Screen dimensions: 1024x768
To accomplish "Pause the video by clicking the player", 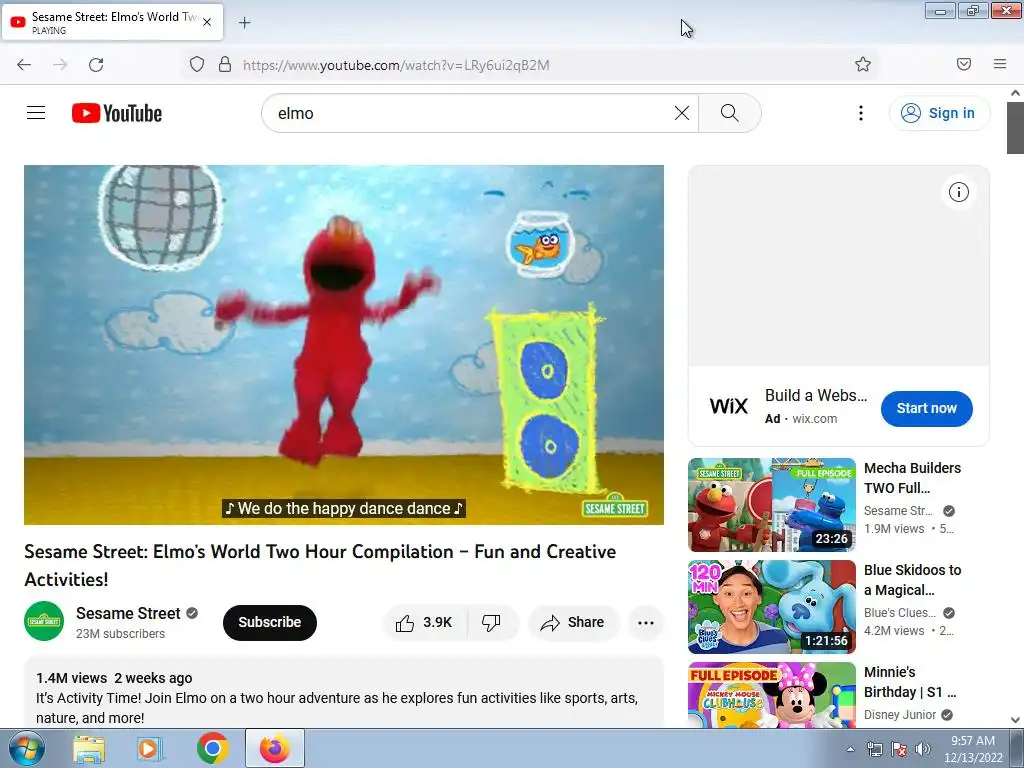I will click(344, 345).
